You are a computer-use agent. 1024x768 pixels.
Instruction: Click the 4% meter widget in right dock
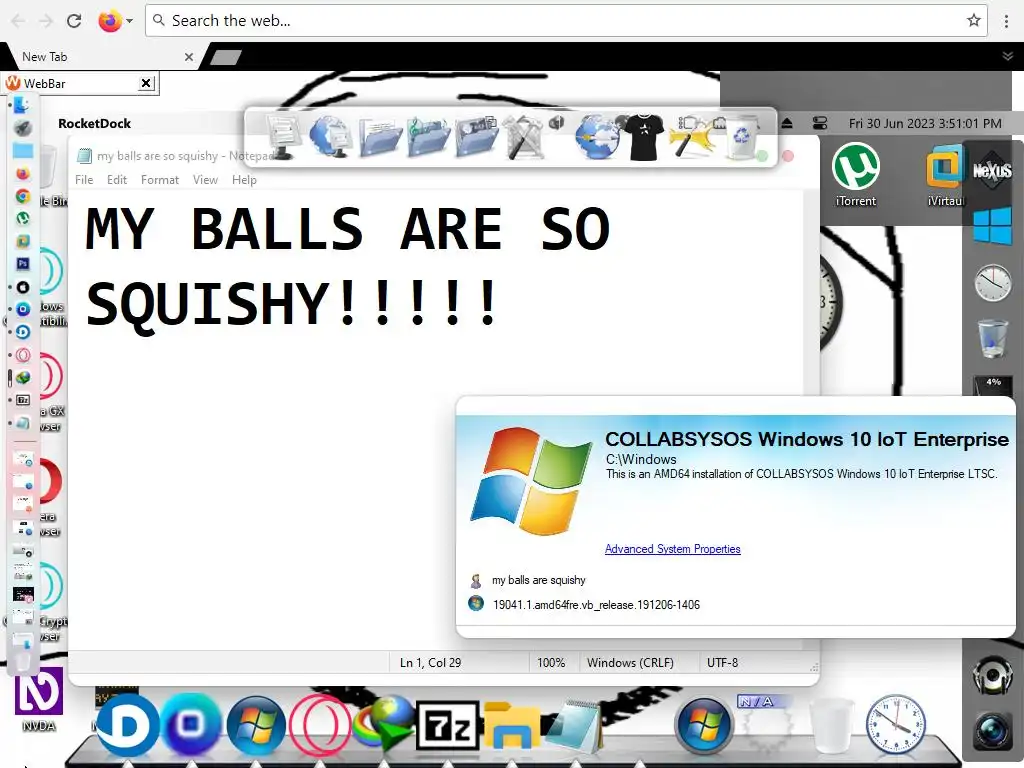[x=993, y=385]
